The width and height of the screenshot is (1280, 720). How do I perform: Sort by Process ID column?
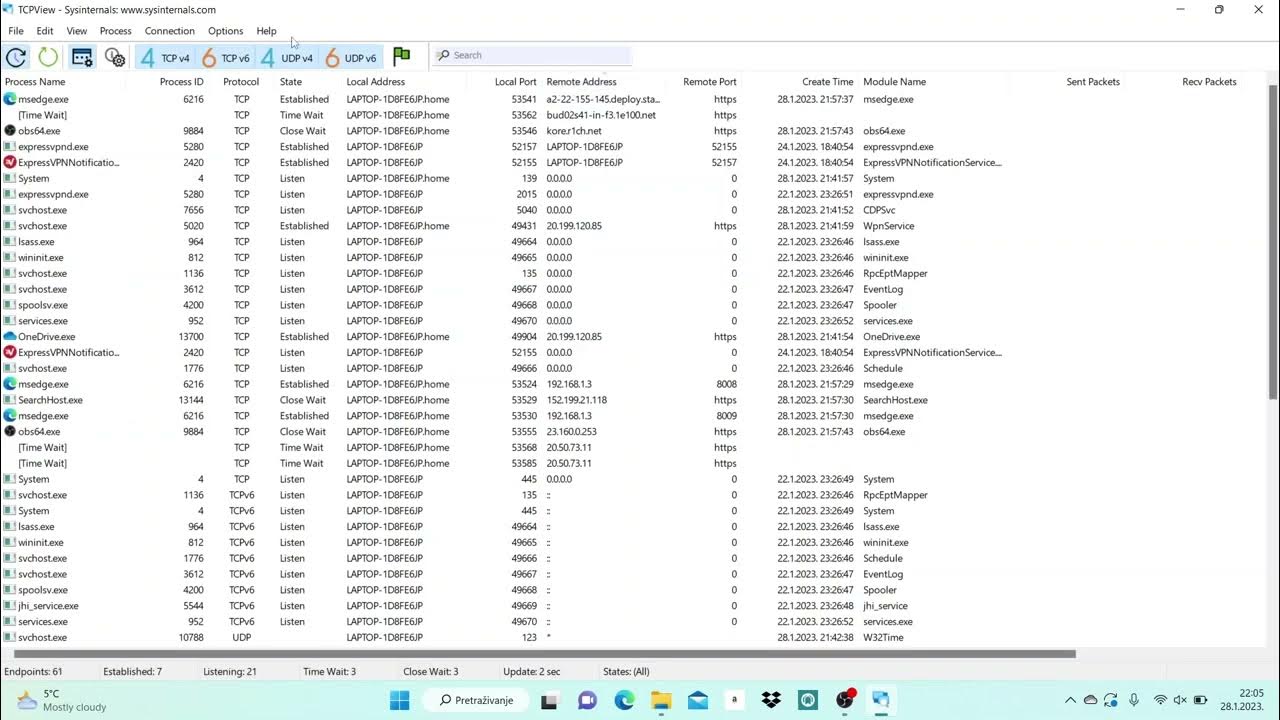tap(181, 82)
